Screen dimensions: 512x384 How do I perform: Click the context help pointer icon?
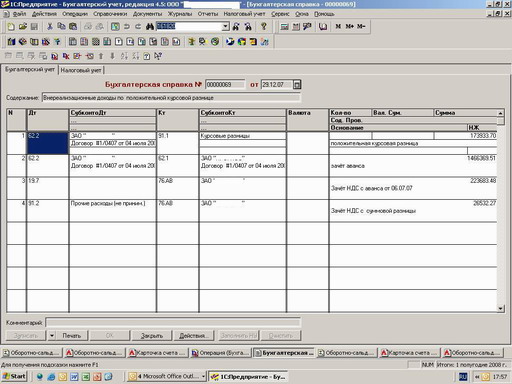click(158, 56)
